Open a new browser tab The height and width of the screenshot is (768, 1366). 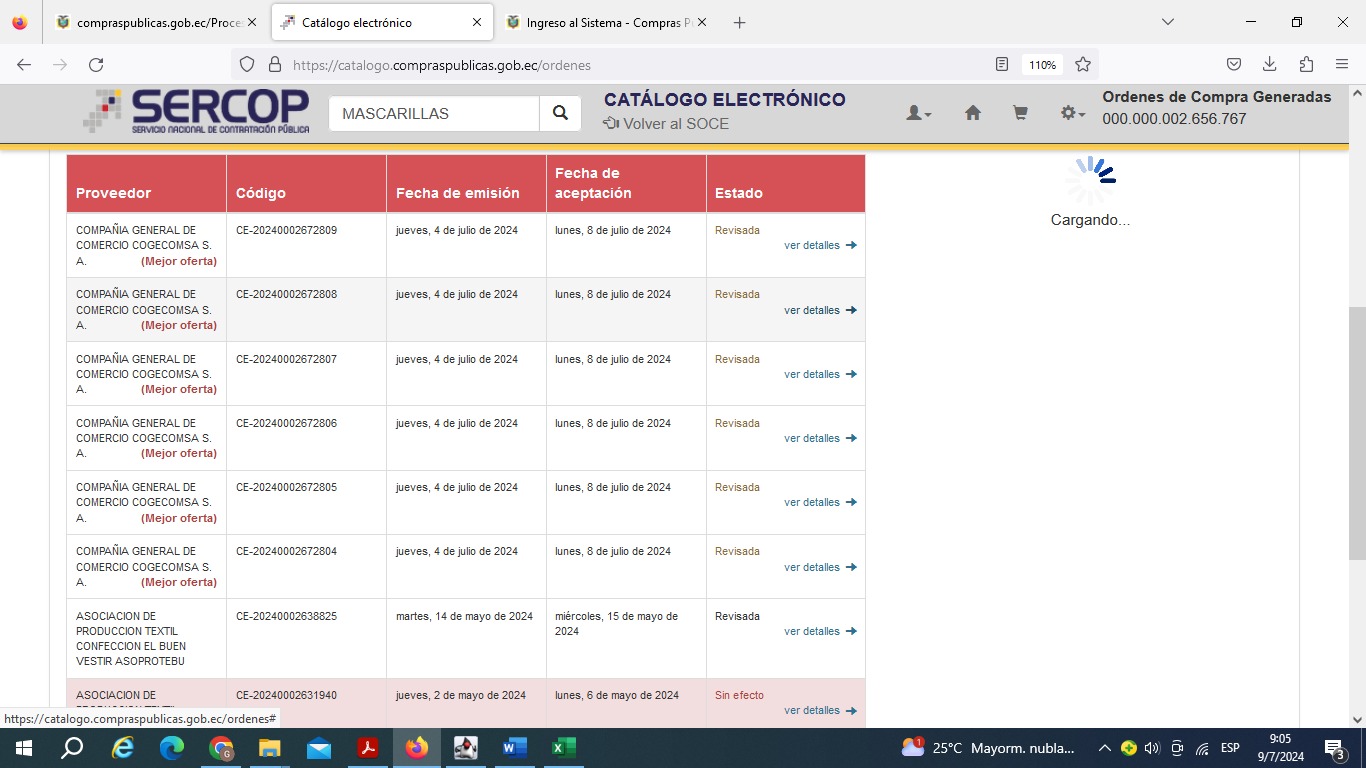click(739, 22)
